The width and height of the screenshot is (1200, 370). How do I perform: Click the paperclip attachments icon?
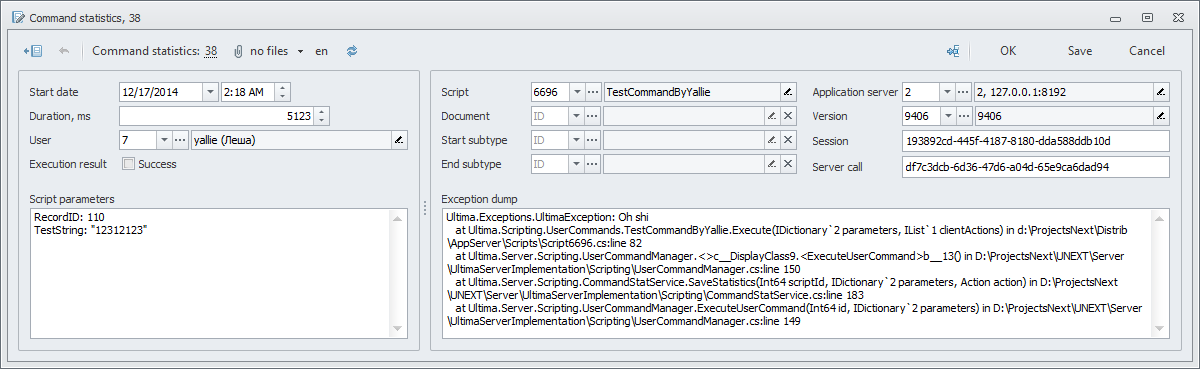(x=238, y=50)
